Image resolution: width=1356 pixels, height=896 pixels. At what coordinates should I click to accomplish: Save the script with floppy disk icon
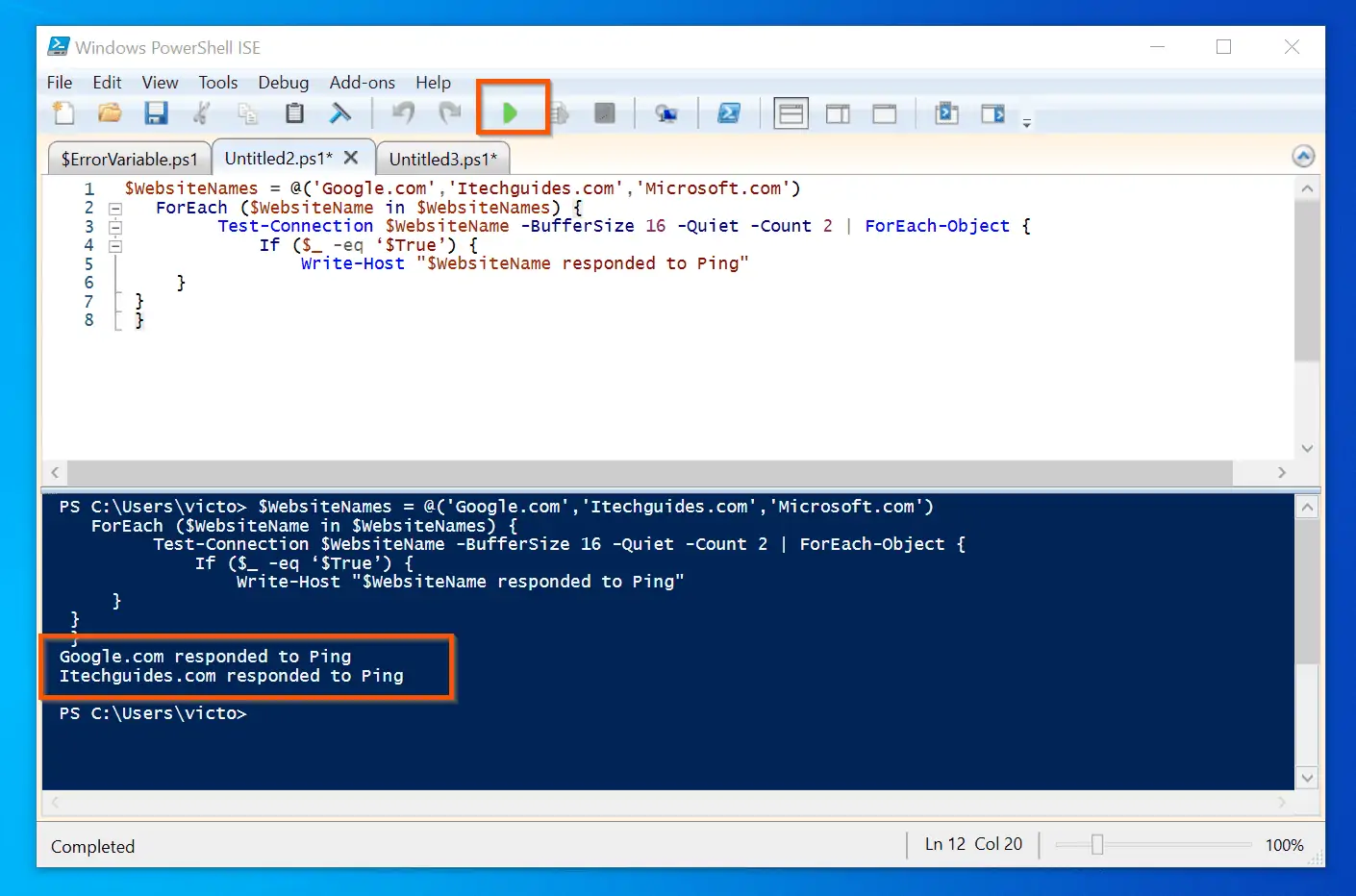click(156, 113)
